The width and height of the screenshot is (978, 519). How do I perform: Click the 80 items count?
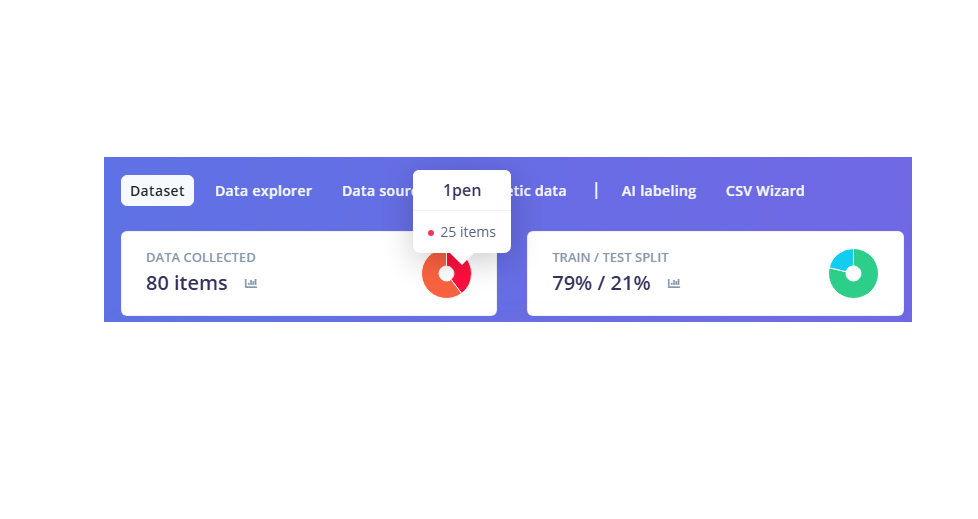click(187, 283)
